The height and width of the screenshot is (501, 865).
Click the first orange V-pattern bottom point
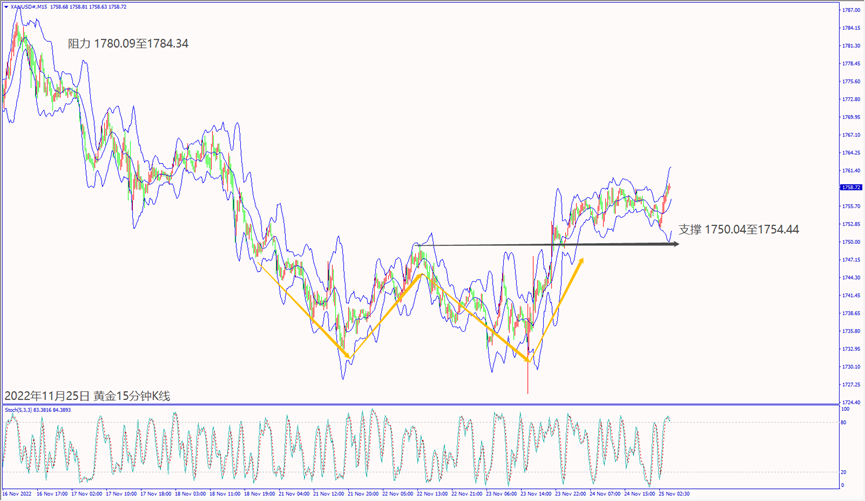pos(347,357)
